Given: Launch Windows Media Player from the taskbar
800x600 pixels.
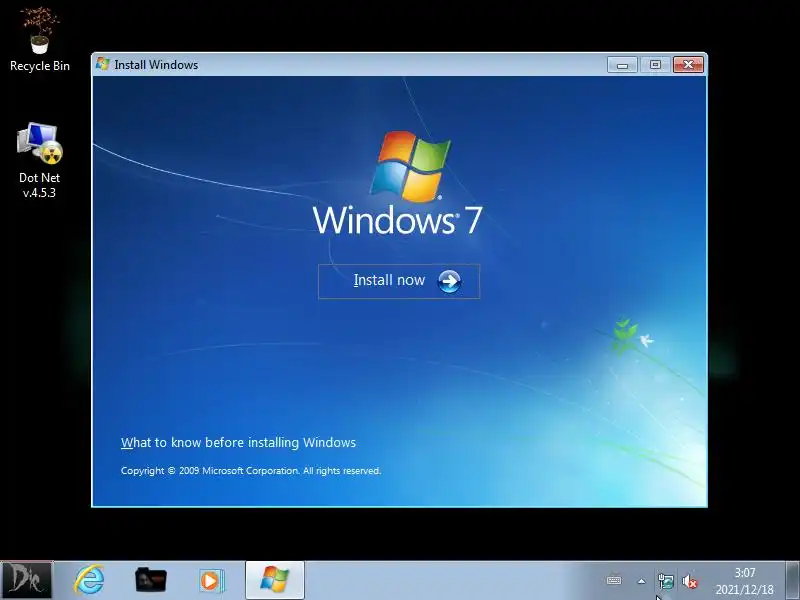Looking at the screenshot, I should (211, 581).
